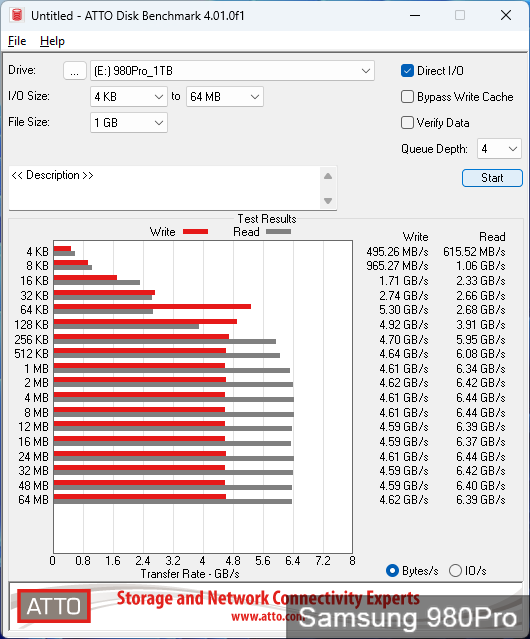Open the www.atto.com link
Image resolution: width=530 pixels, height=639 pixels.
tap(268, 617)
